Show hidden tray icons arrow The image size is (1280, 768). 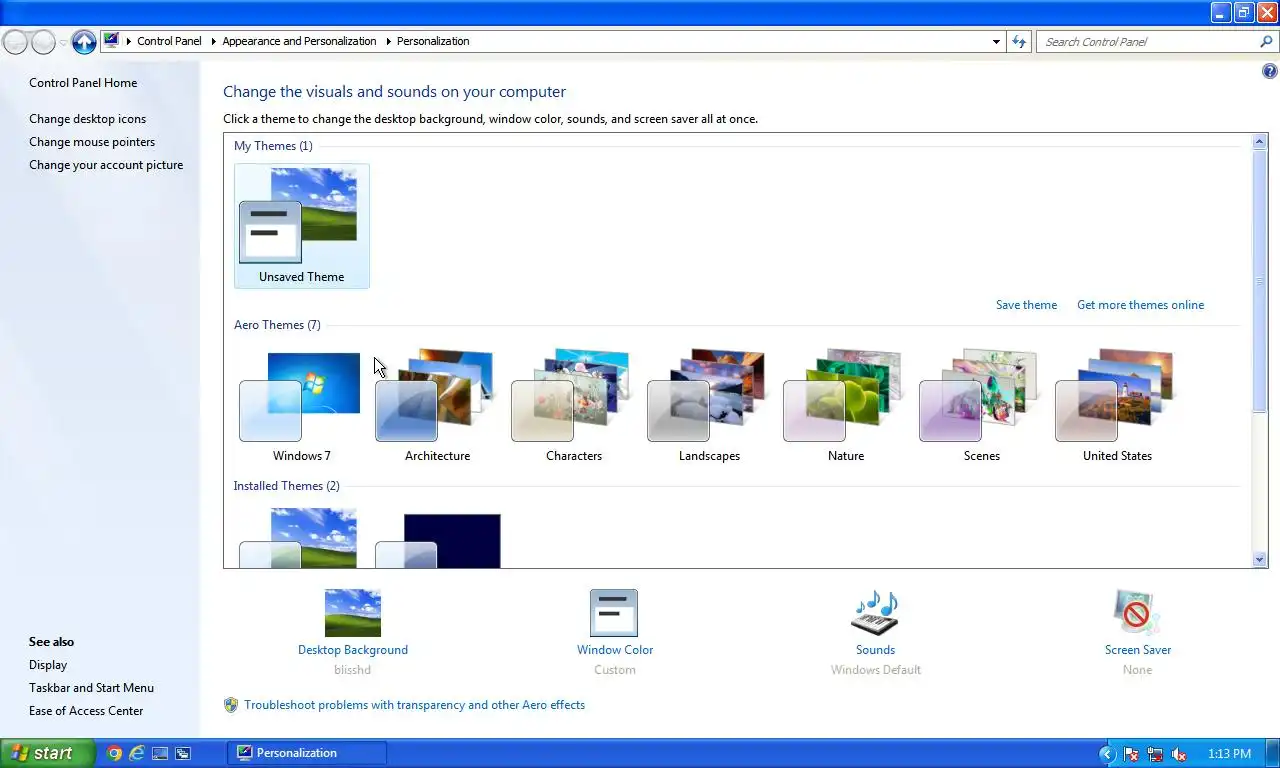[1107, 754]
